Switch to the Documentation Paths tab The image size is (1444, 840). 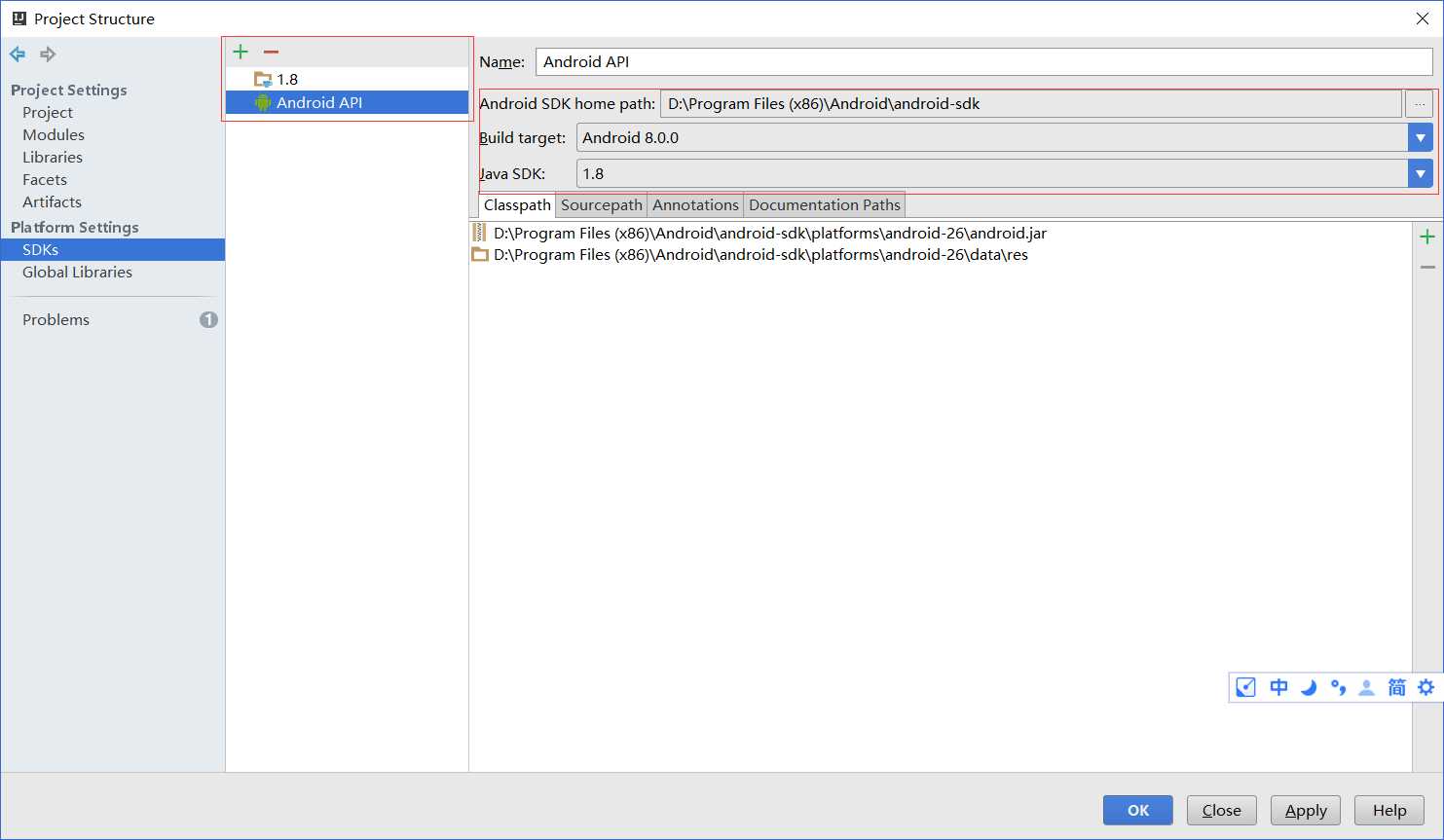825,204
